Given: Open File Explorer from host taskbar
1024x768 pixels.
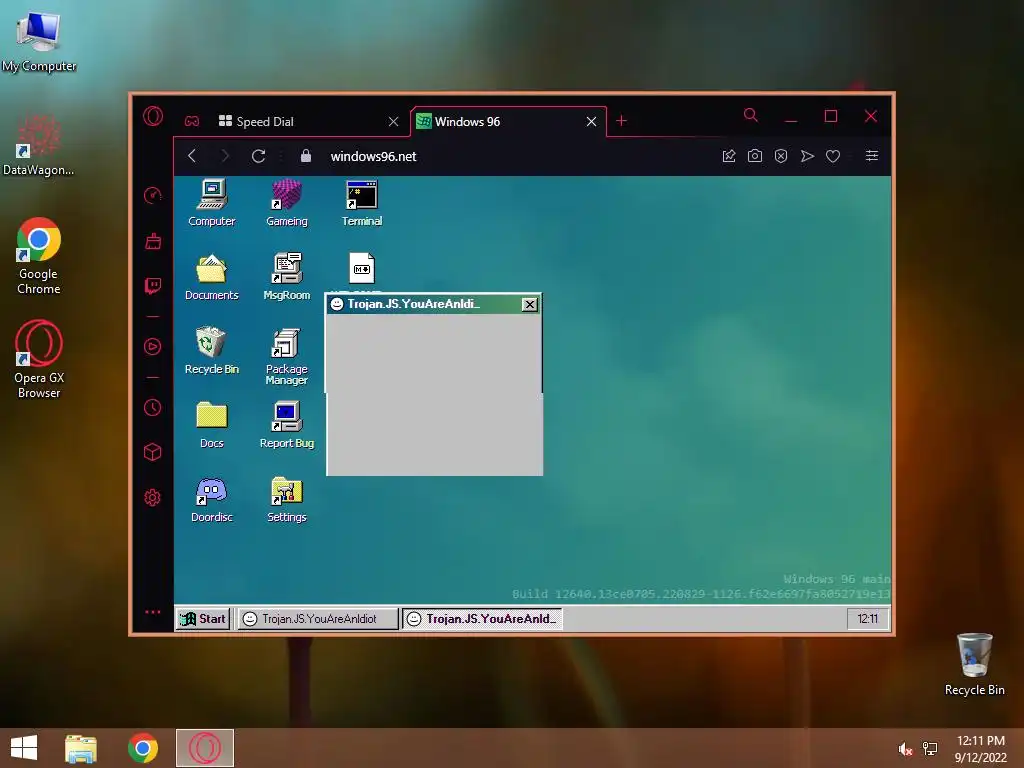Looking at the screenshot, I should (80, 748).
